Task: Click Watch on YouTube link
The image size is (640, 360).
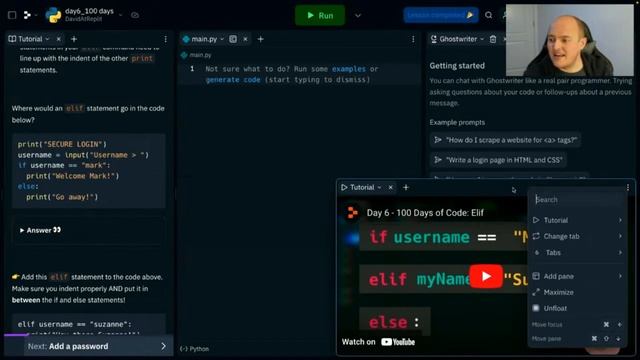Action: 378,342
